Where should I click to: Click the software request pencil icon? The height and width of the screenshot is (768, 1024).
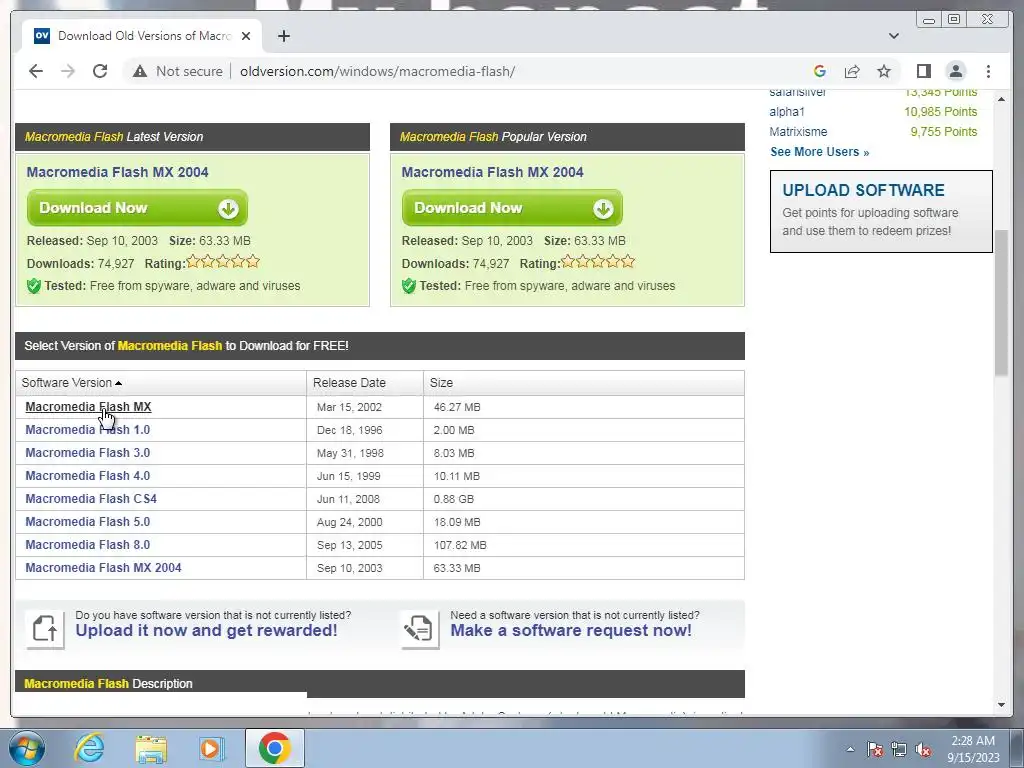point(420,630)
